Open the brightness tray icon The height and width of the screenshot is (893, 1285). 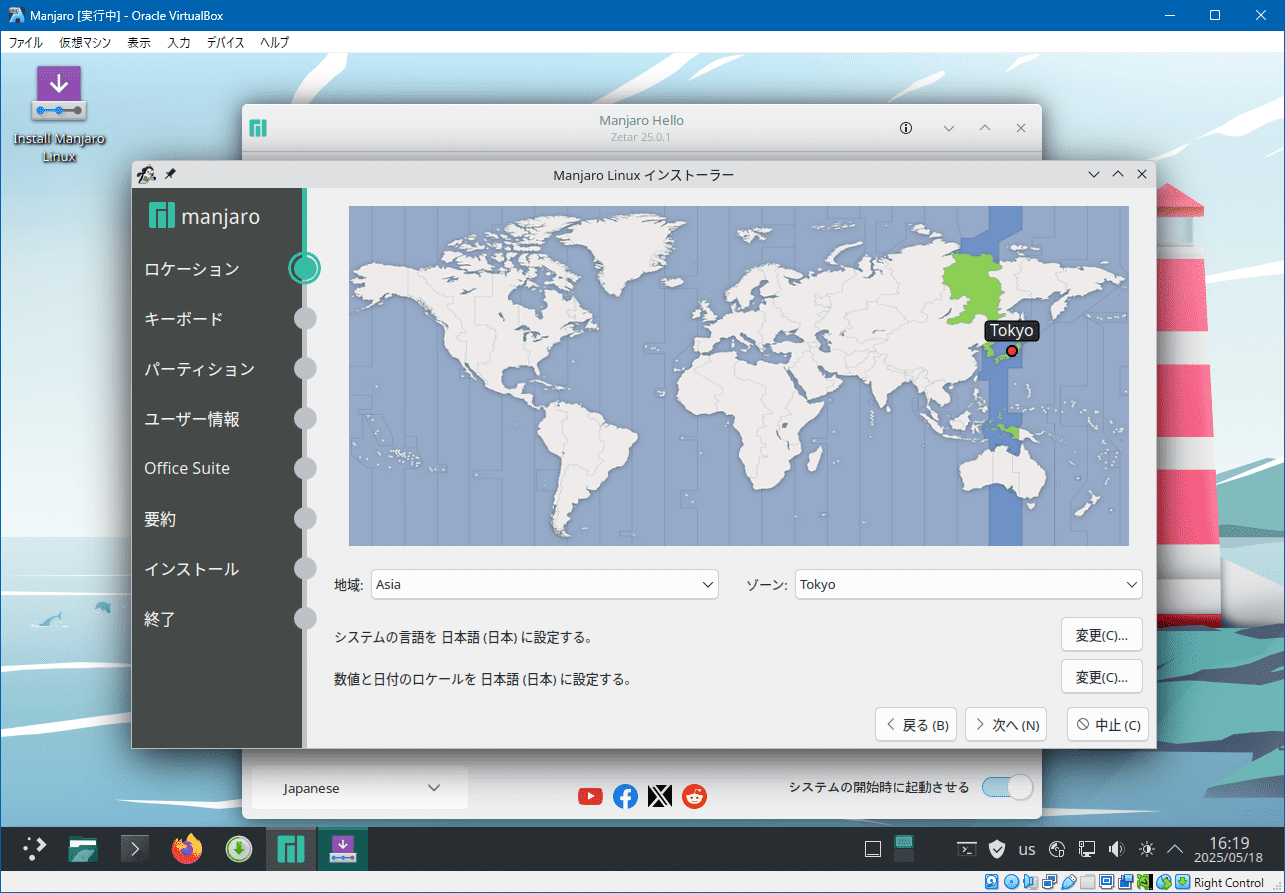coord(1146,849)
